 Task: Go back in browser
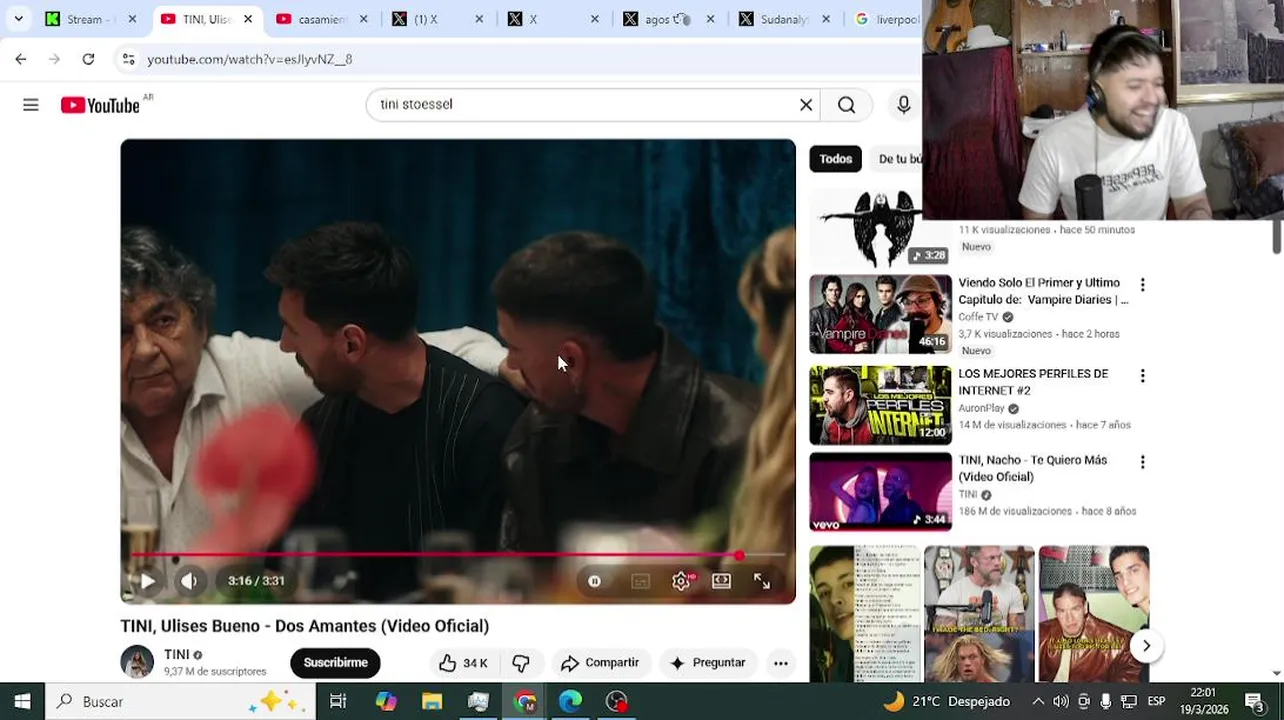[x=21, y=59]
